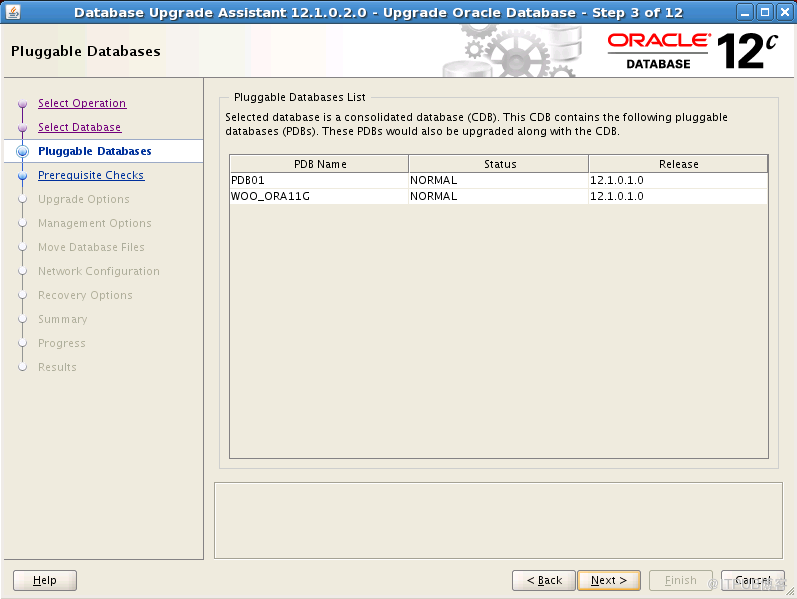Select the PDB01 table cell
Viewport: 797px width, 599px height.
point(319,181)
